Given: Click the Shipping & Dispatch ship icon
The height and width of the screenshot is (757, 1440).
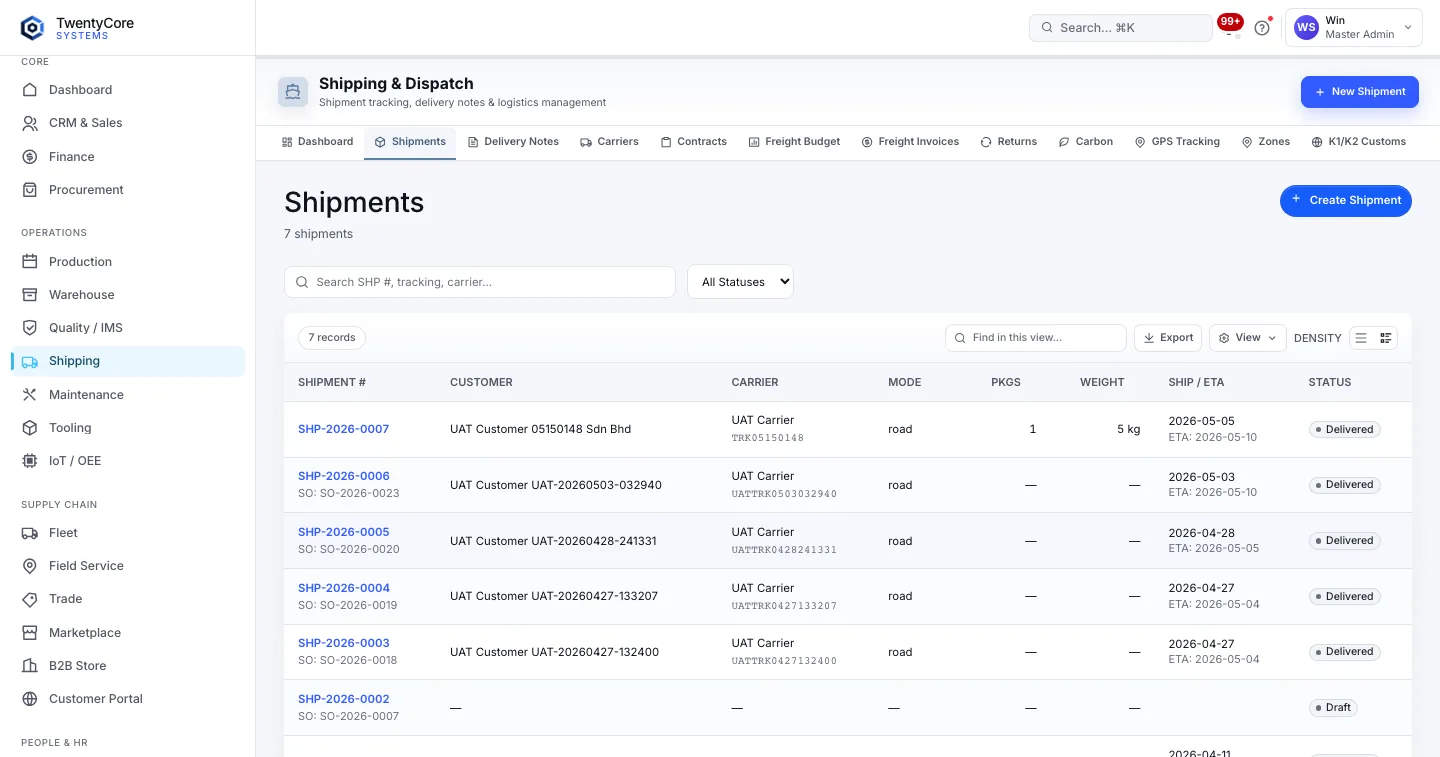Looking at the screenshot, I should pyautogui.click(x=293, y=92).
